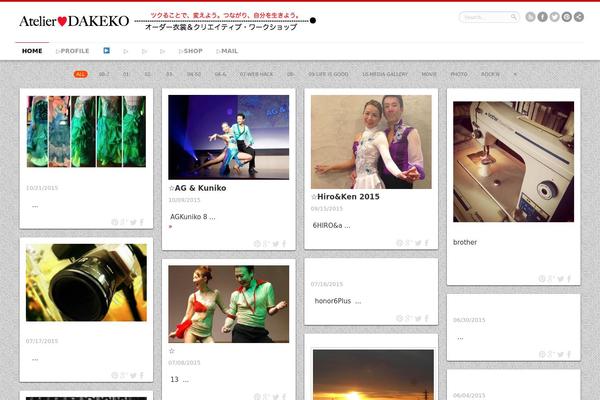Expand the category filter overflow arrow

pyautogui.click(x=515, y=74)
